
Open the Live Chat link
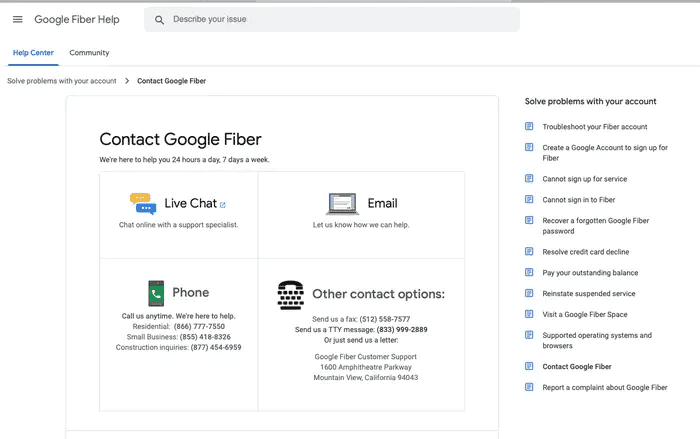(x=191, y=204)
